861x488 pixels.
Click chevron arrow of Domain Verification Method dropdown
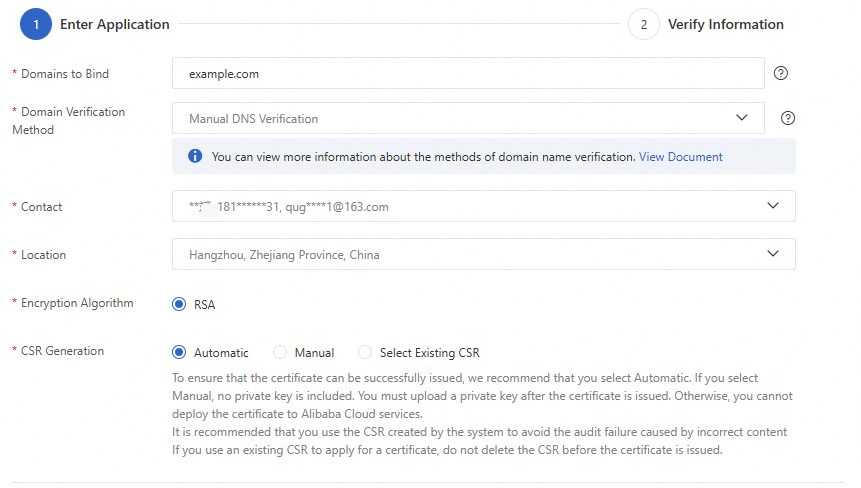click(x=741, y=117)
